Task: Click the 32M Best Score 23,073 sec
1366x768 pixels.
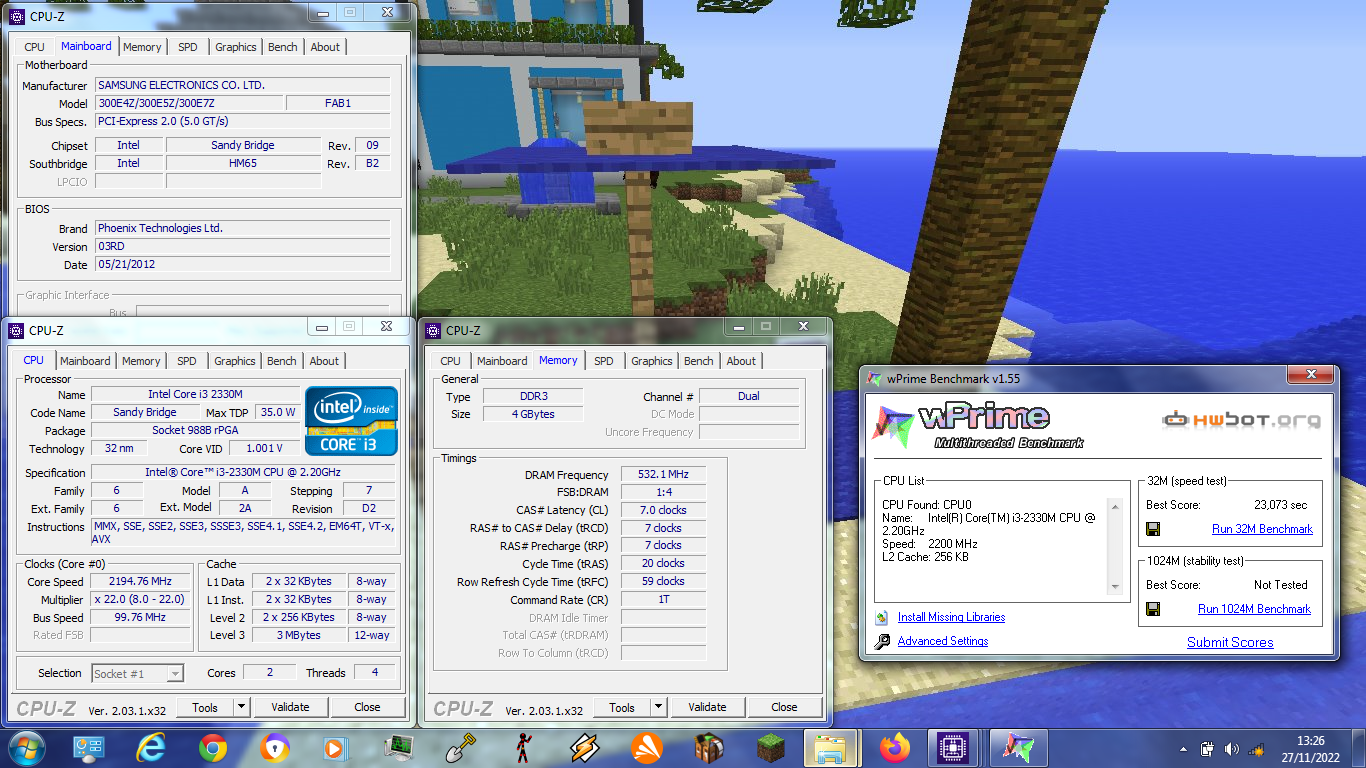Action: coord(1280,505)
